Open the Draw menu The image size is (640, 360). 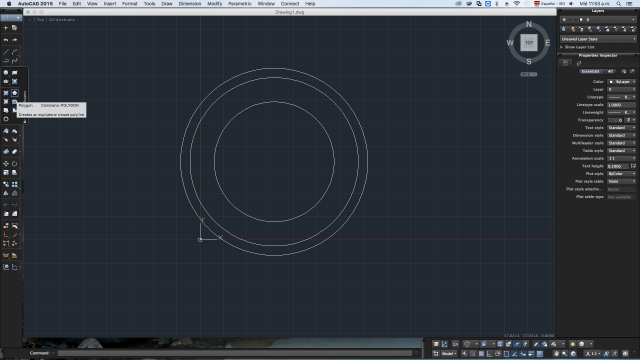tap(167, 4)
